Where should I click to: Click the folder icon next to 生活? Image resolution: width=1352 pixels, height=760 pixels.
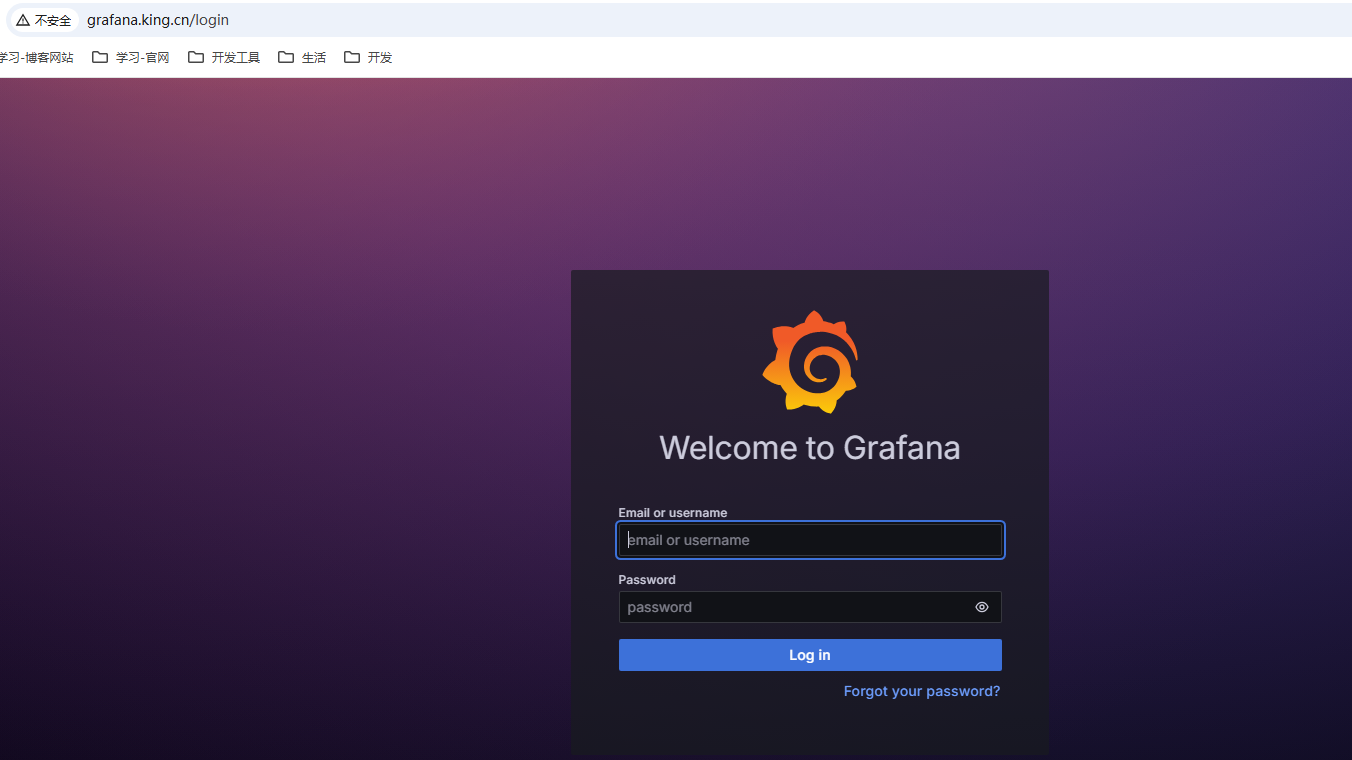pos(286,57)
